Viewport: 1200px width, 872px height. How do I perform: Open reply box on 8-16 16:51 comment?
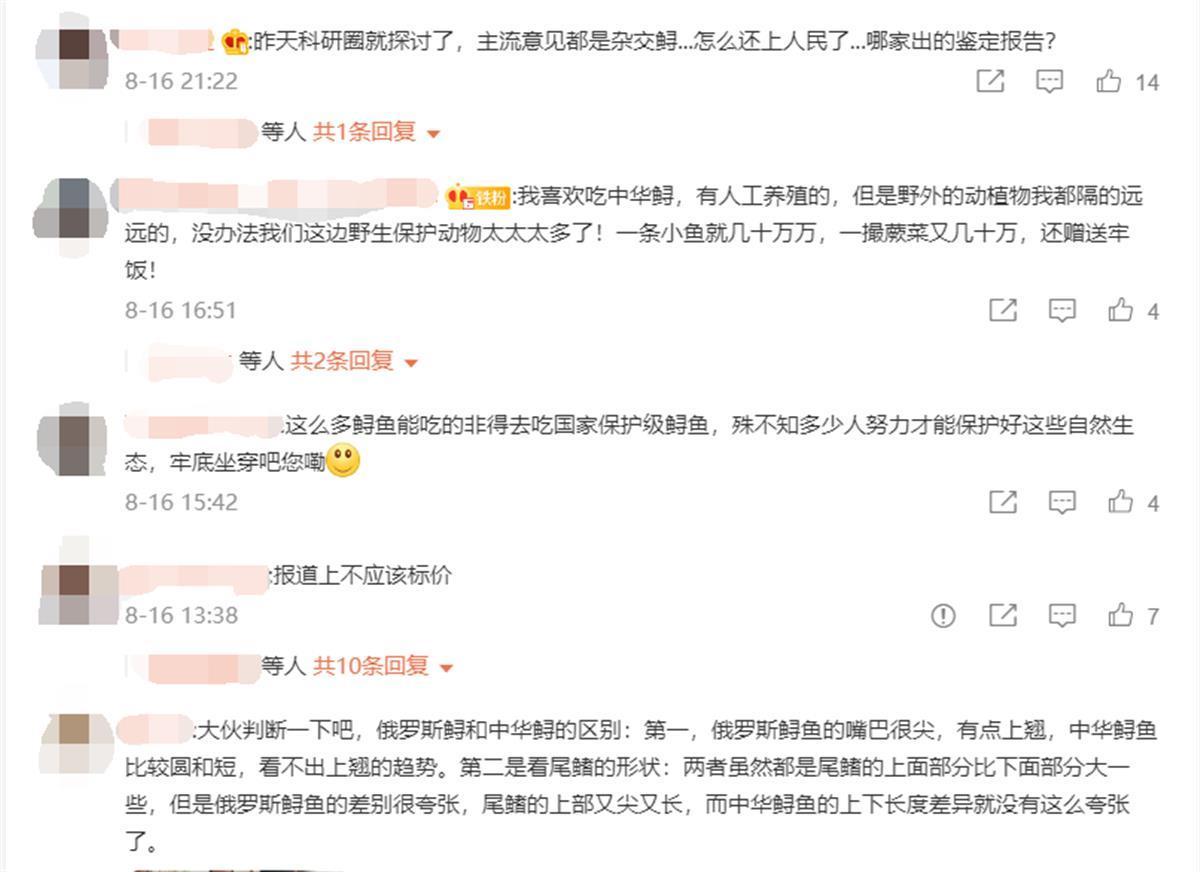point(1062,311)
